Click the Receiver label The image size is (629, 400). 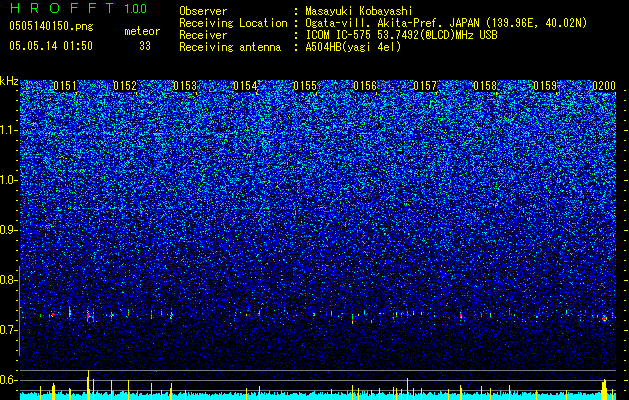pos(203,35)
